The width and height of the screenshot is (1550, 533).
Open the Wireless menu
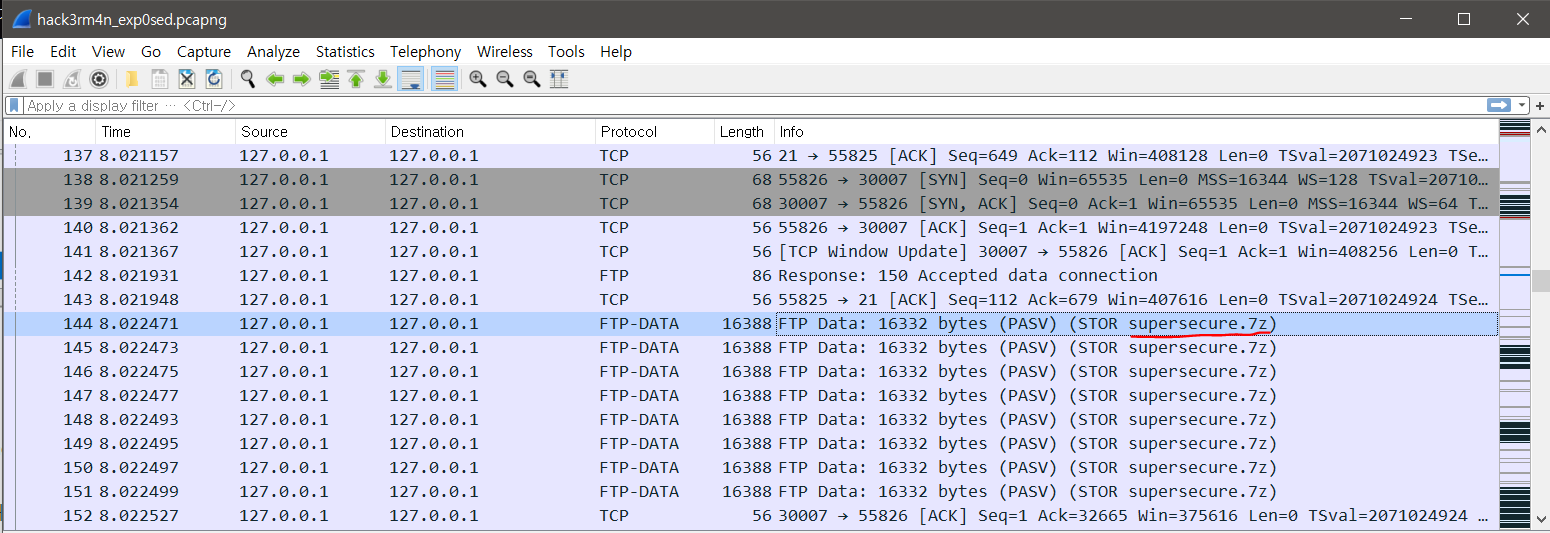505,51
